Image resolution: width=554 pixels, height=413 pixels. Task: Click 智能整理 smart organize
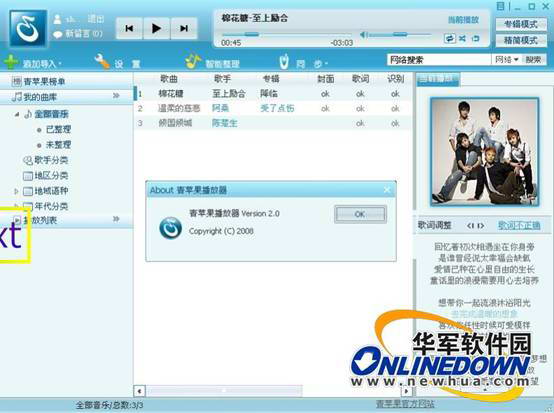212,62
